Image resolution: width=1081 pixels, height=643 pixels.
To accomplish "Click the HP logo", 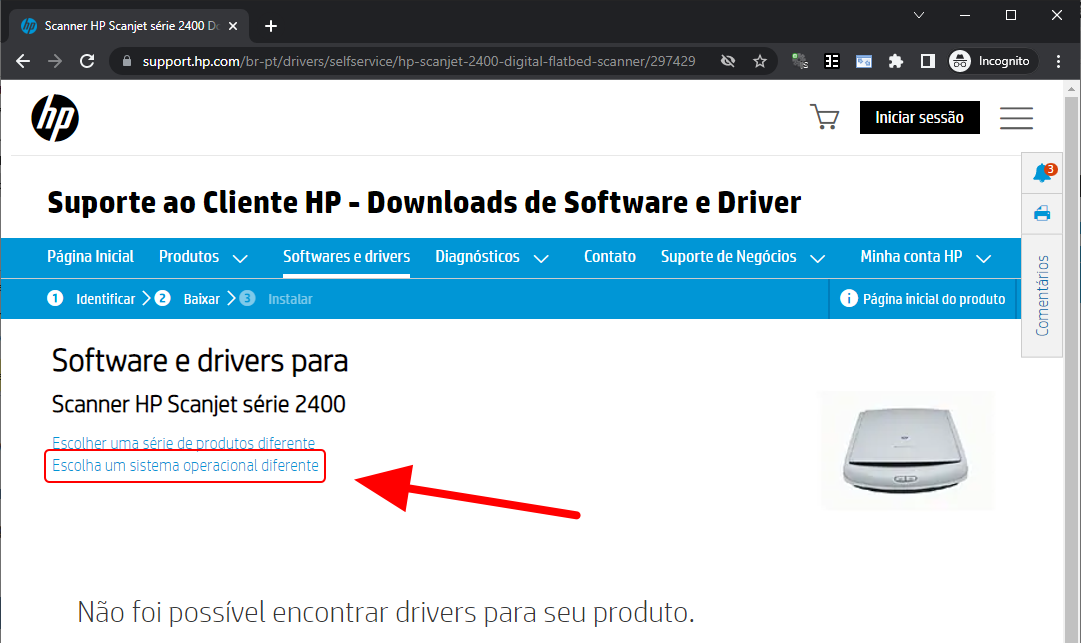I will [x=55, y=118].
